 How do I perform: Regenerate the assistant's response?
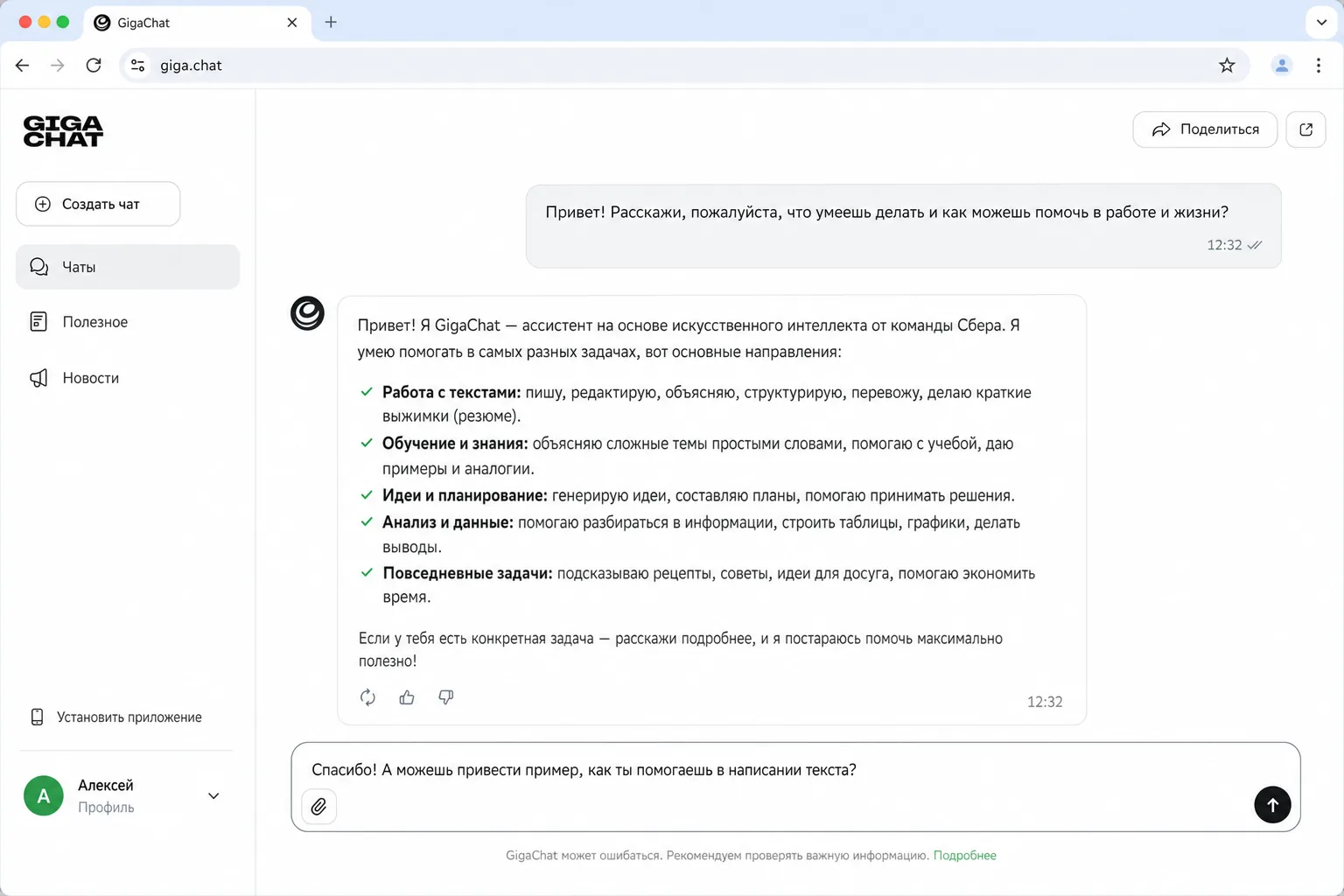click(x=367, y=697)
